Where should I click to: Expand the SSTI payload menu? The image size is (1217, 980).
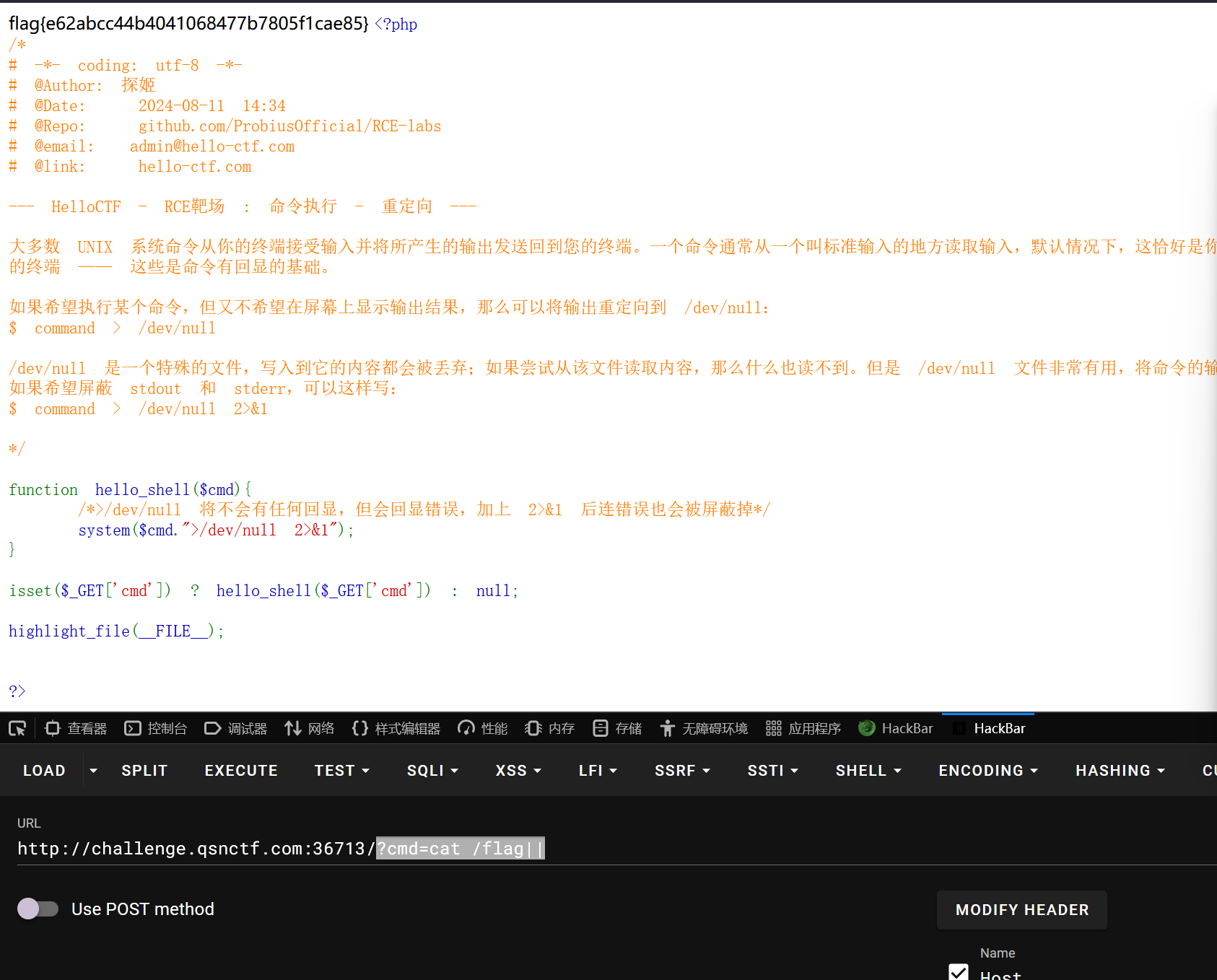(x=772, y=770)
